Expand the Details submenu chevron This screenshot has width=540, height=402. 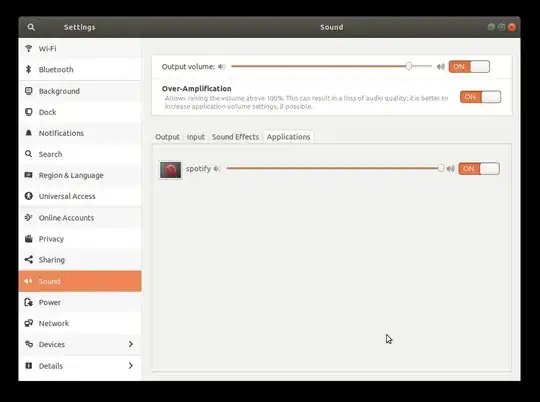[131, 365]
